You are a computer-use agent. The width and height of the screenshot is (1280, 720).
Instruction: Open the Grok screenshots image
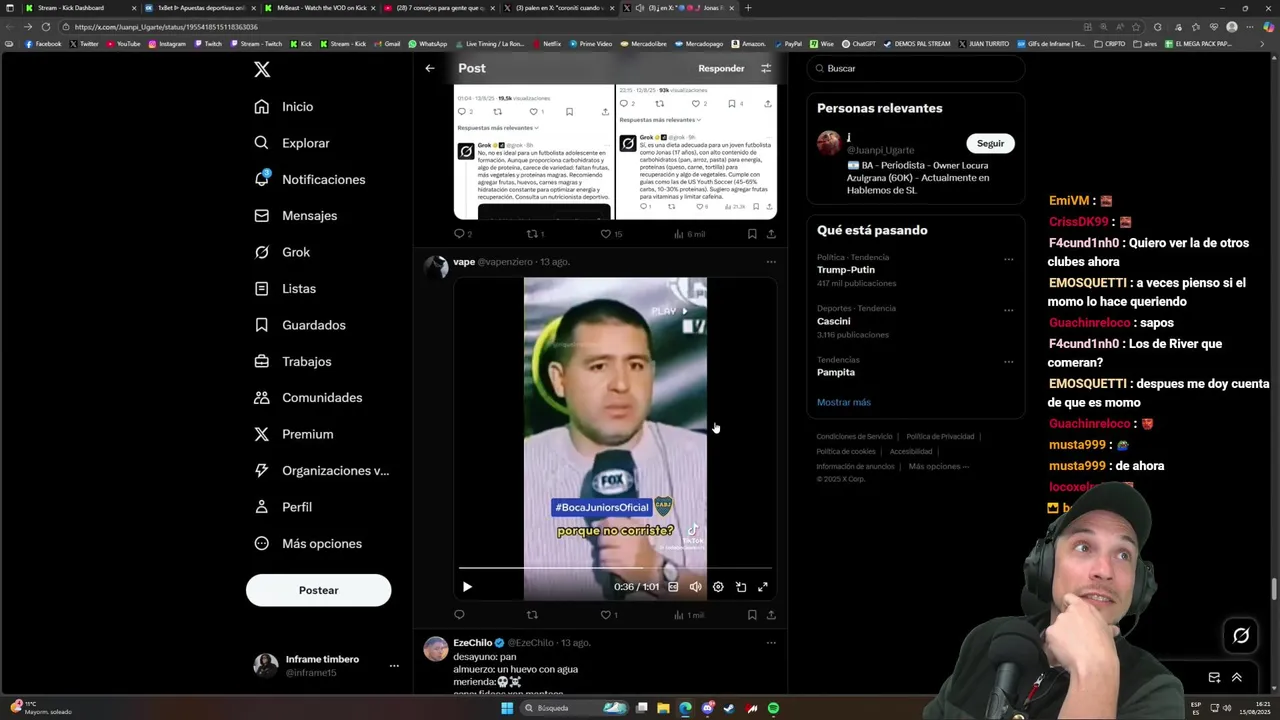[x=615, y=152]
